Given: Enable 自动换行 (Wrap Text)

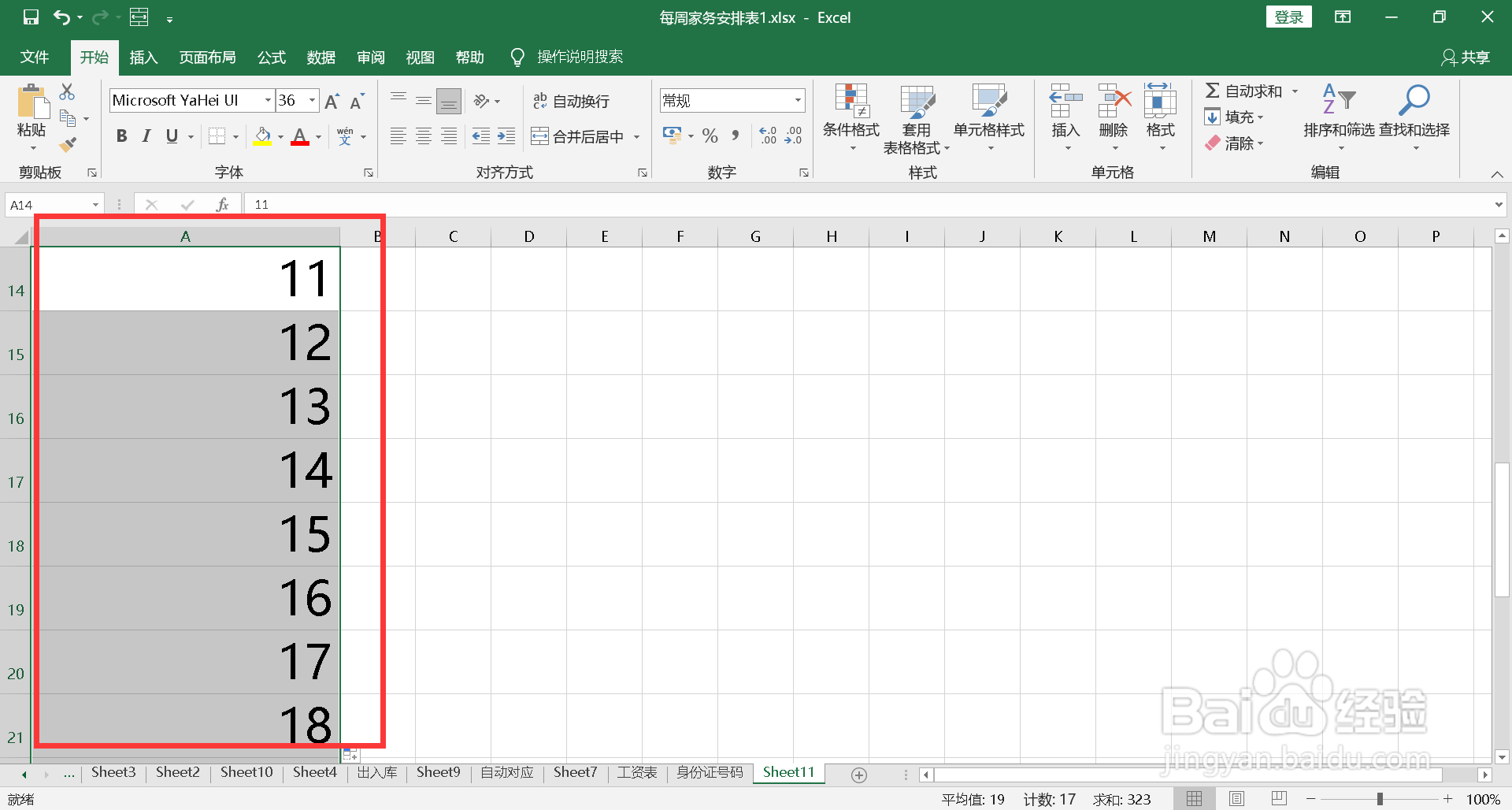Looking at the screenshot, I should pos(573,101).
